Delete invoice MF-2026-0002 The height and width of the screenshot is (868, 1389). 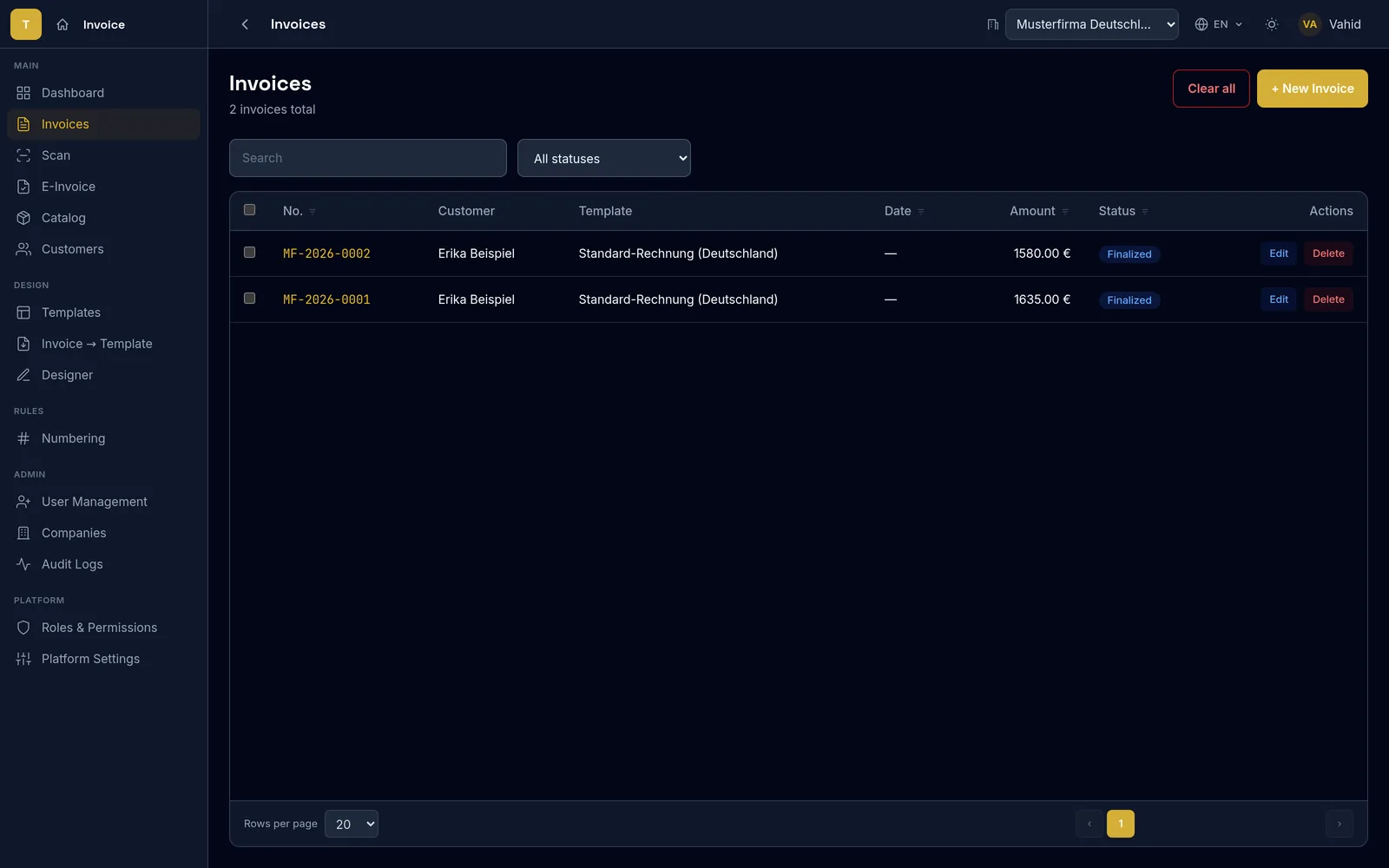[1328, 253]
